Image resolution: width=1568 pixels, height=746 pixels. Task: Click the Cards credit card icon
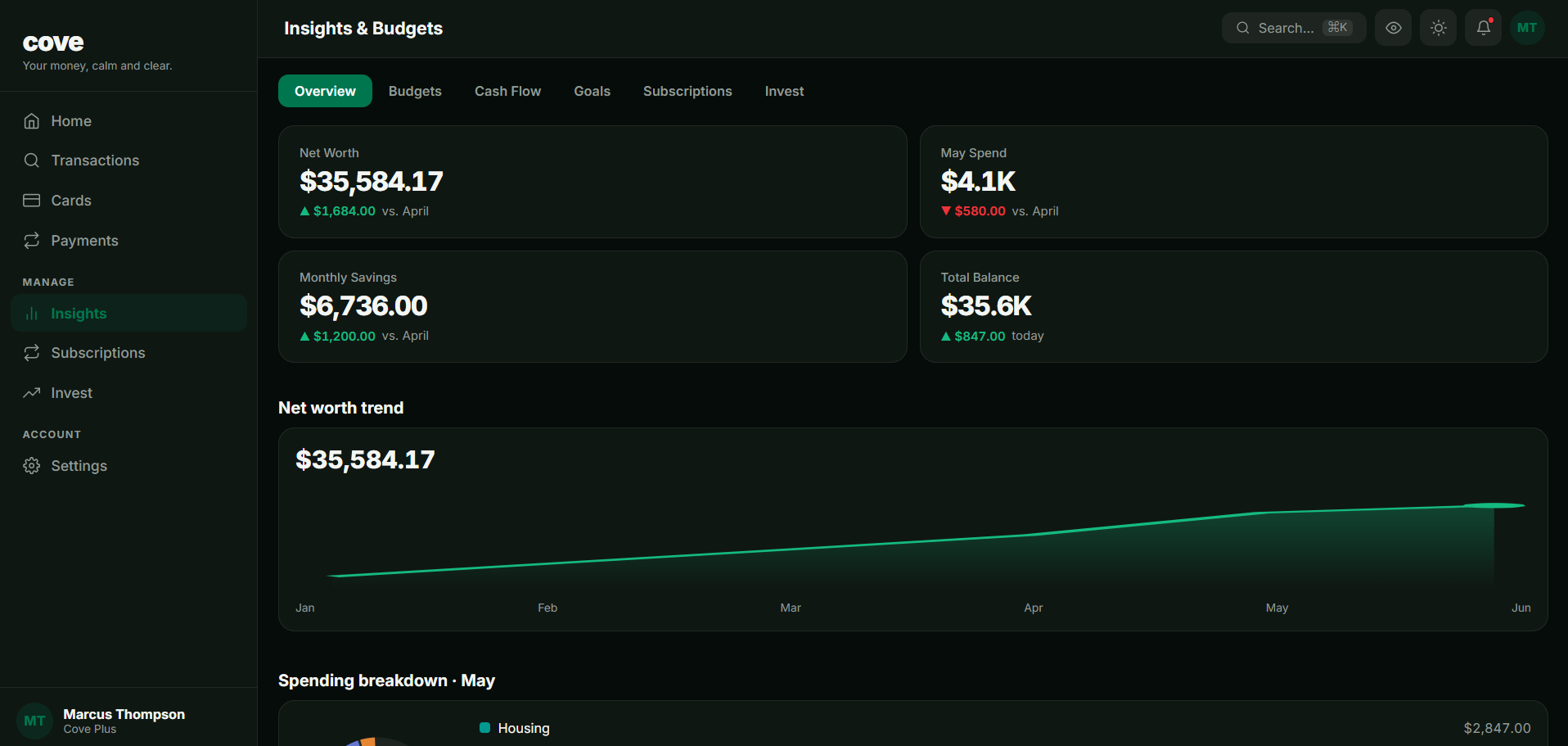[x=31, y=201]
